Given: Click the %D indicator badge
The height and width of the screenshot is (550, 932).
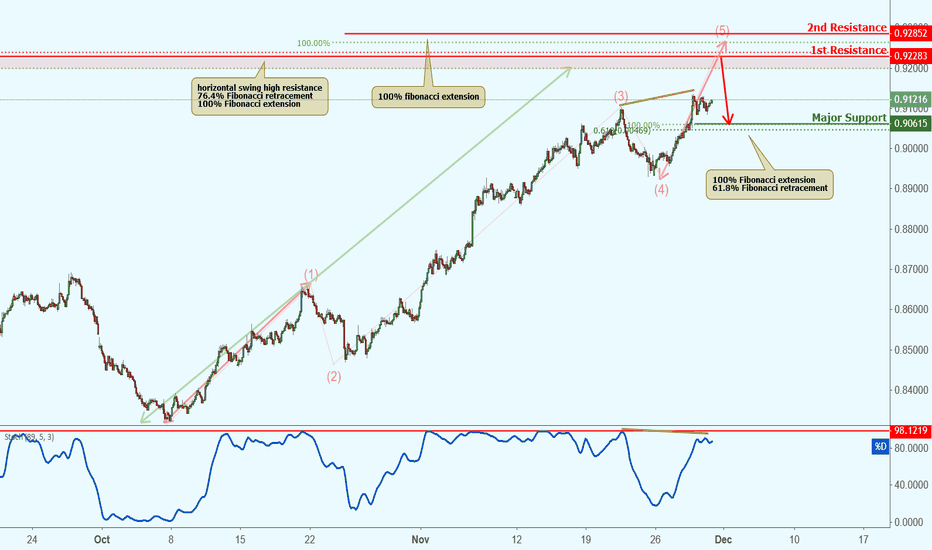Looking at the screenshot, I should pos(880,447).
